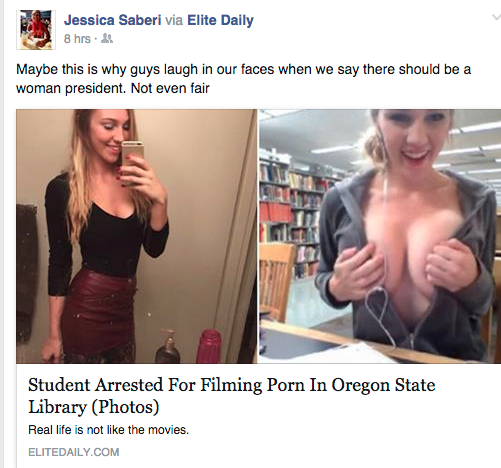The width and height of the screenshot is (501, 468).
Task: Click the poster's profile picture thumbnail
Action: coord(36,30)
